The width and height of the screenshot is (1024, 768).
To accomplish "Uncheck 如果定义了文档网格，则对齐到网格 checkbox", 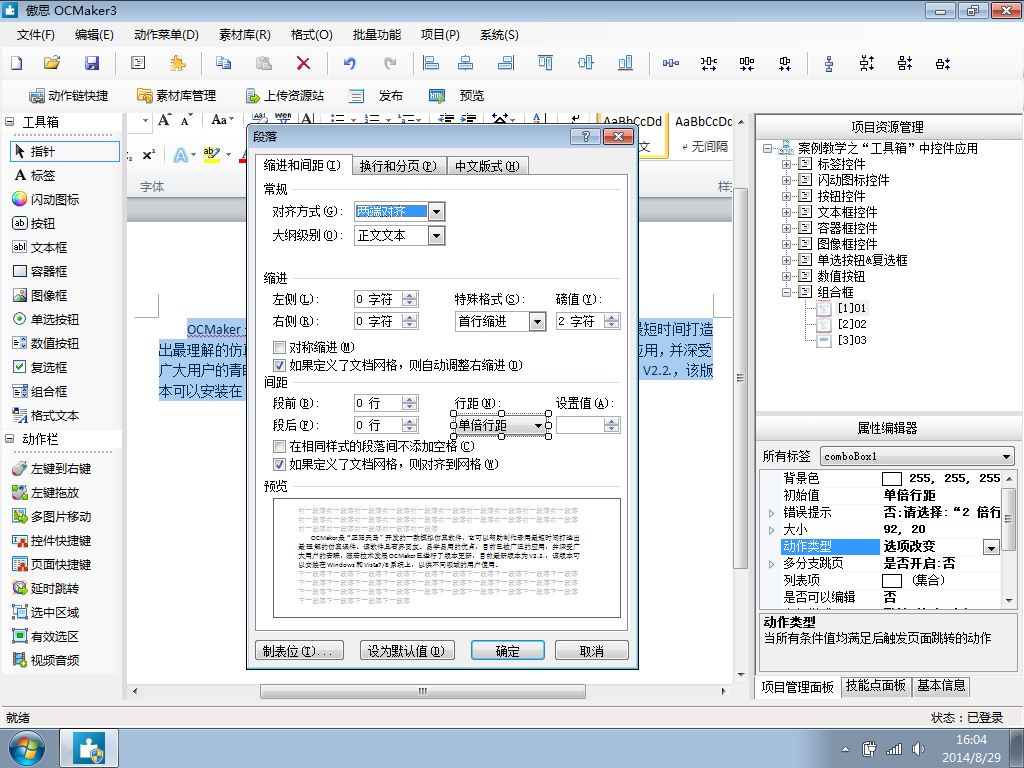I will pyautogui.click(x=280, y=465).
